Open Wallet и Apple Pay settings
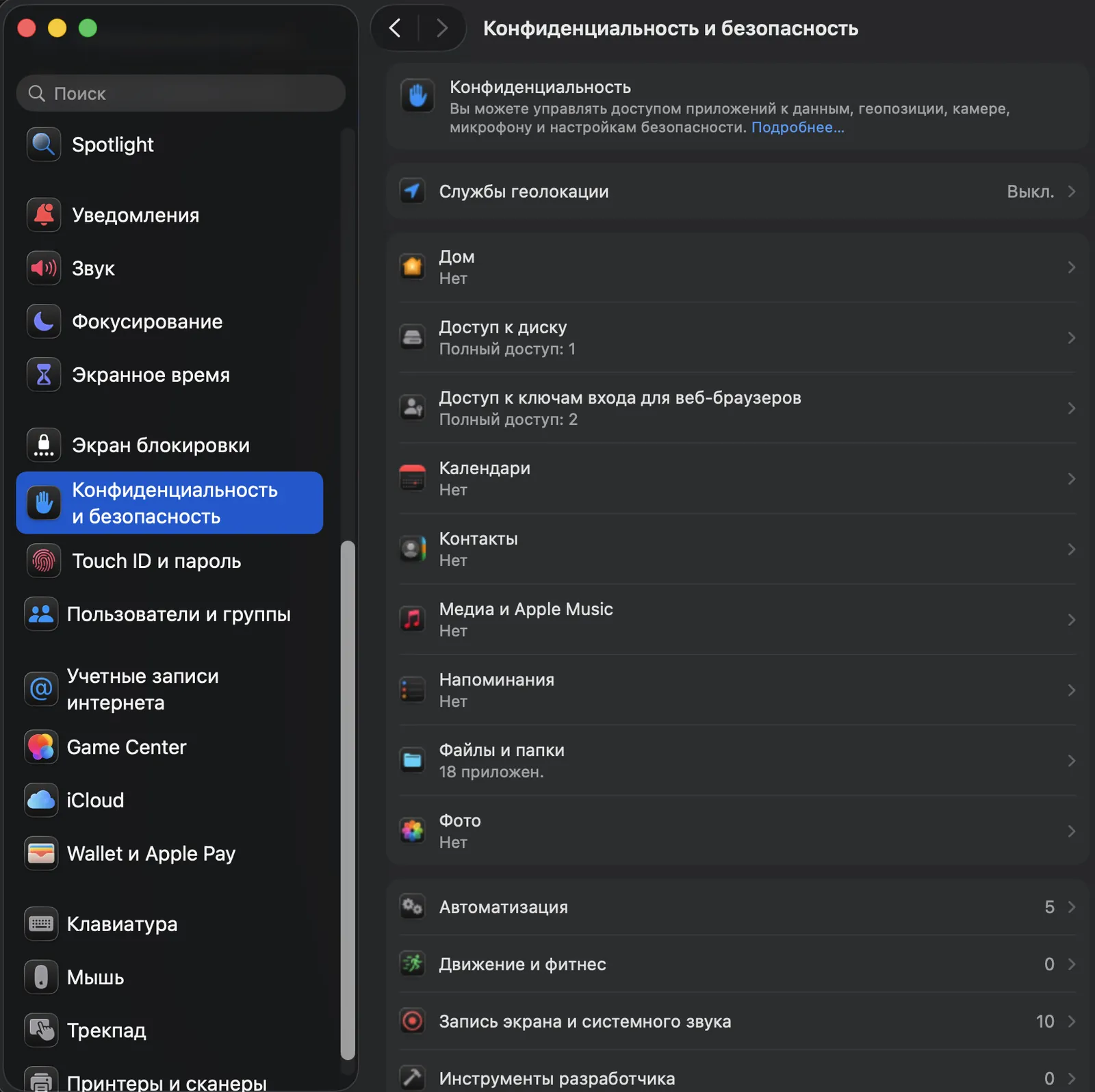 [169, 854]
